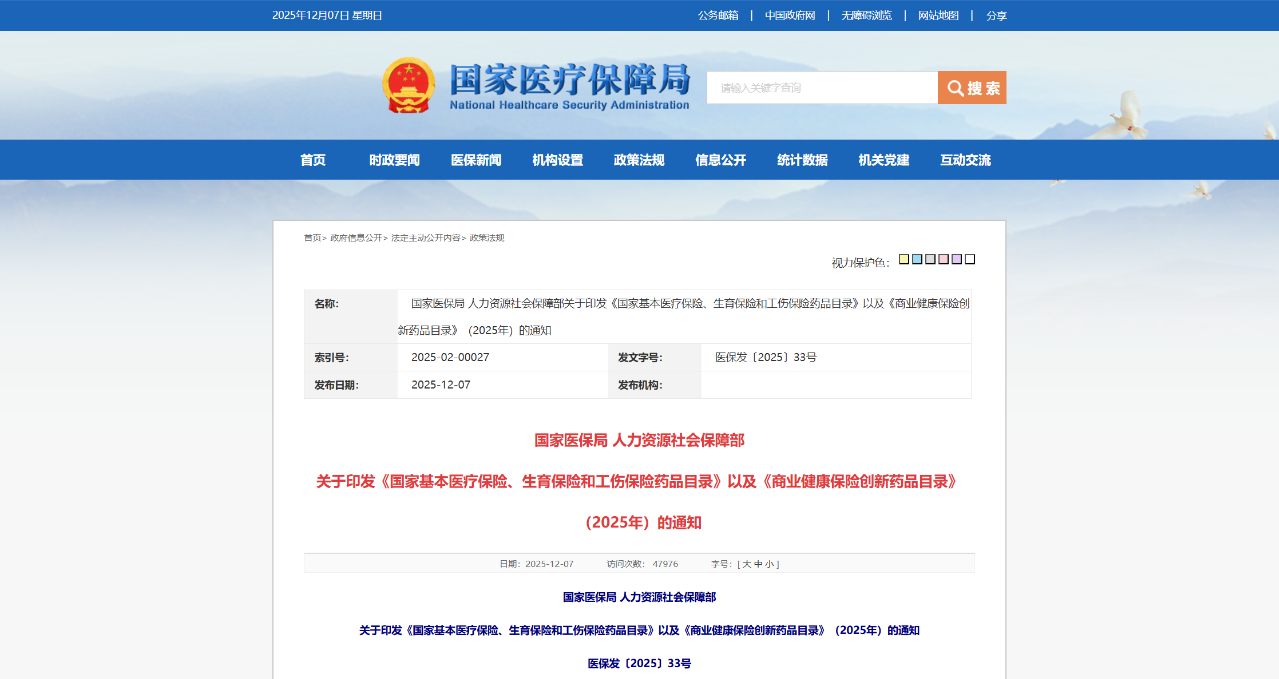Select the gray eye-protection color swatch
Screen dimensions: 1279x679
click(930, 260)
